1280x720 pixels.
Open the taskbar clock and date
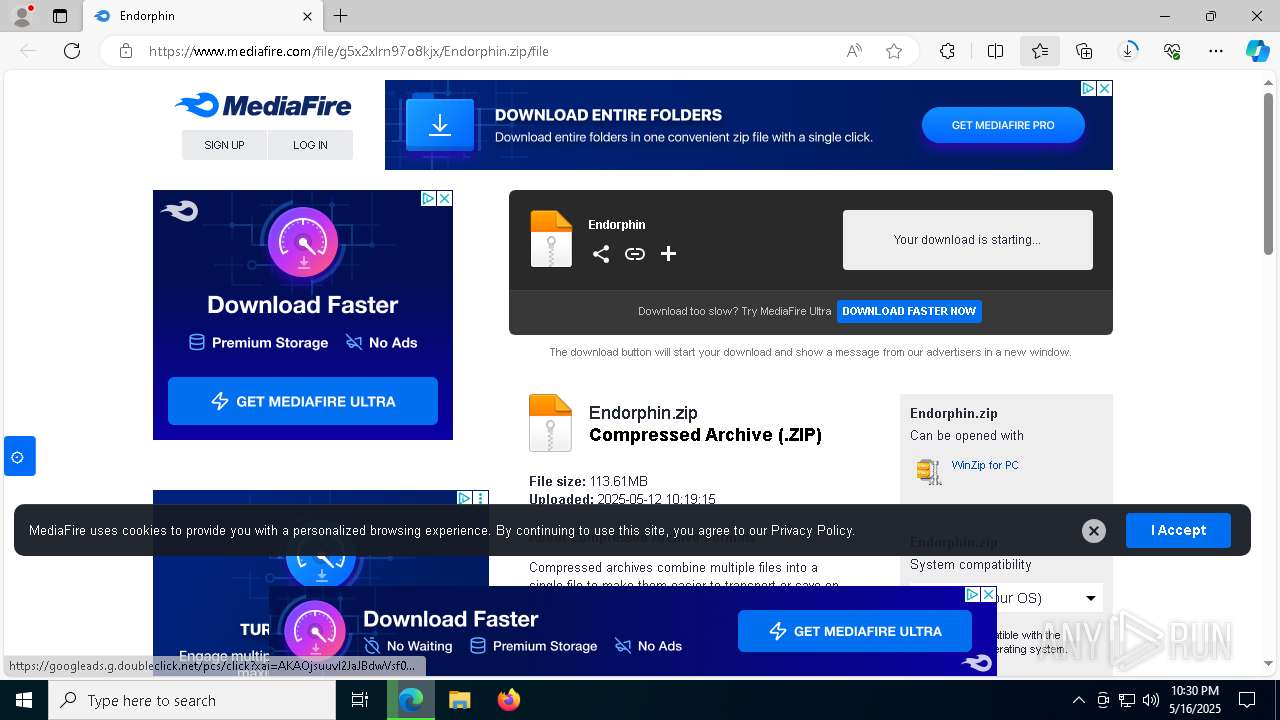[1195, 700]
